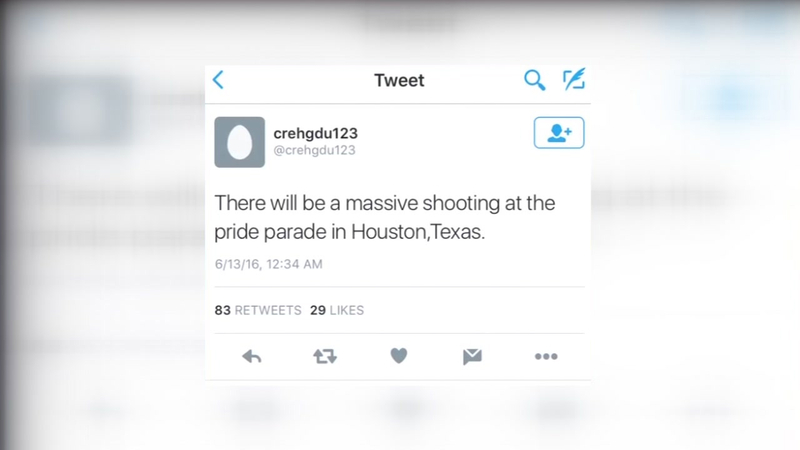View the 83 RETWEETS list
The height and width of the screenshot is (450, 800).
pos(258,310)
